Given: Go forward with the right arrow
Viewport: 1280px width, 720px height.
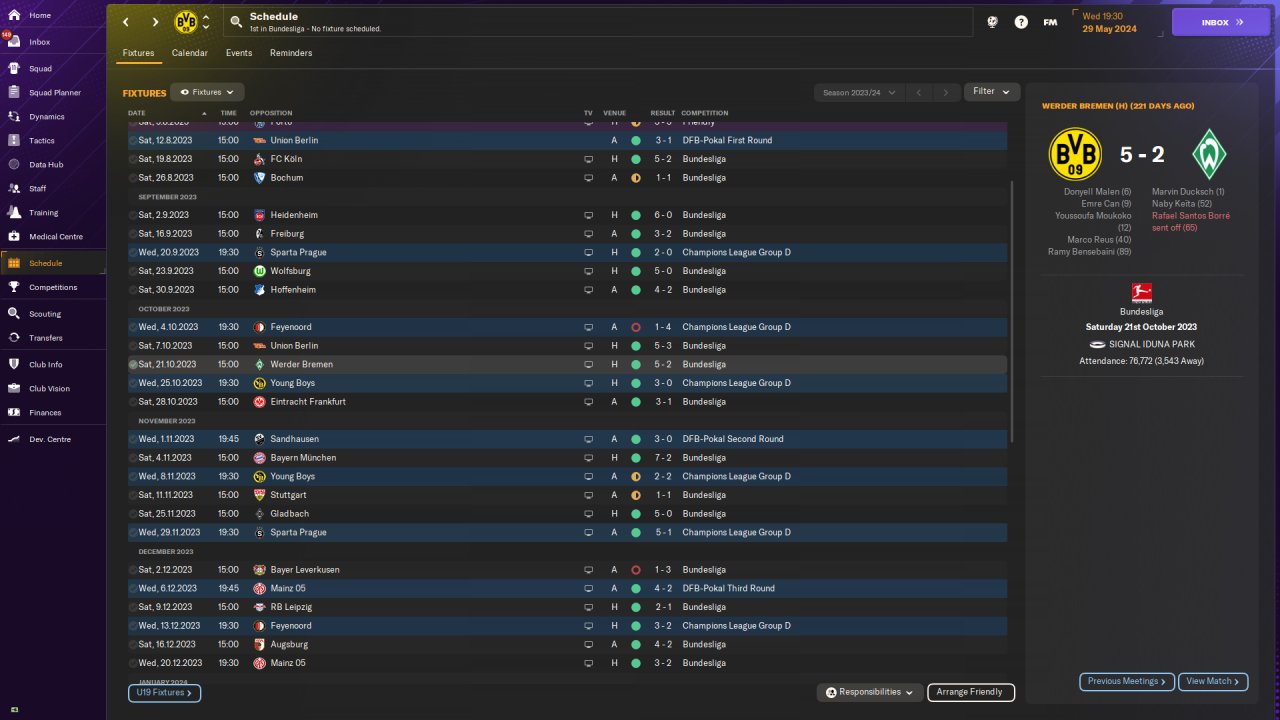Looking at the screenshot, I should tap(155, 22).
